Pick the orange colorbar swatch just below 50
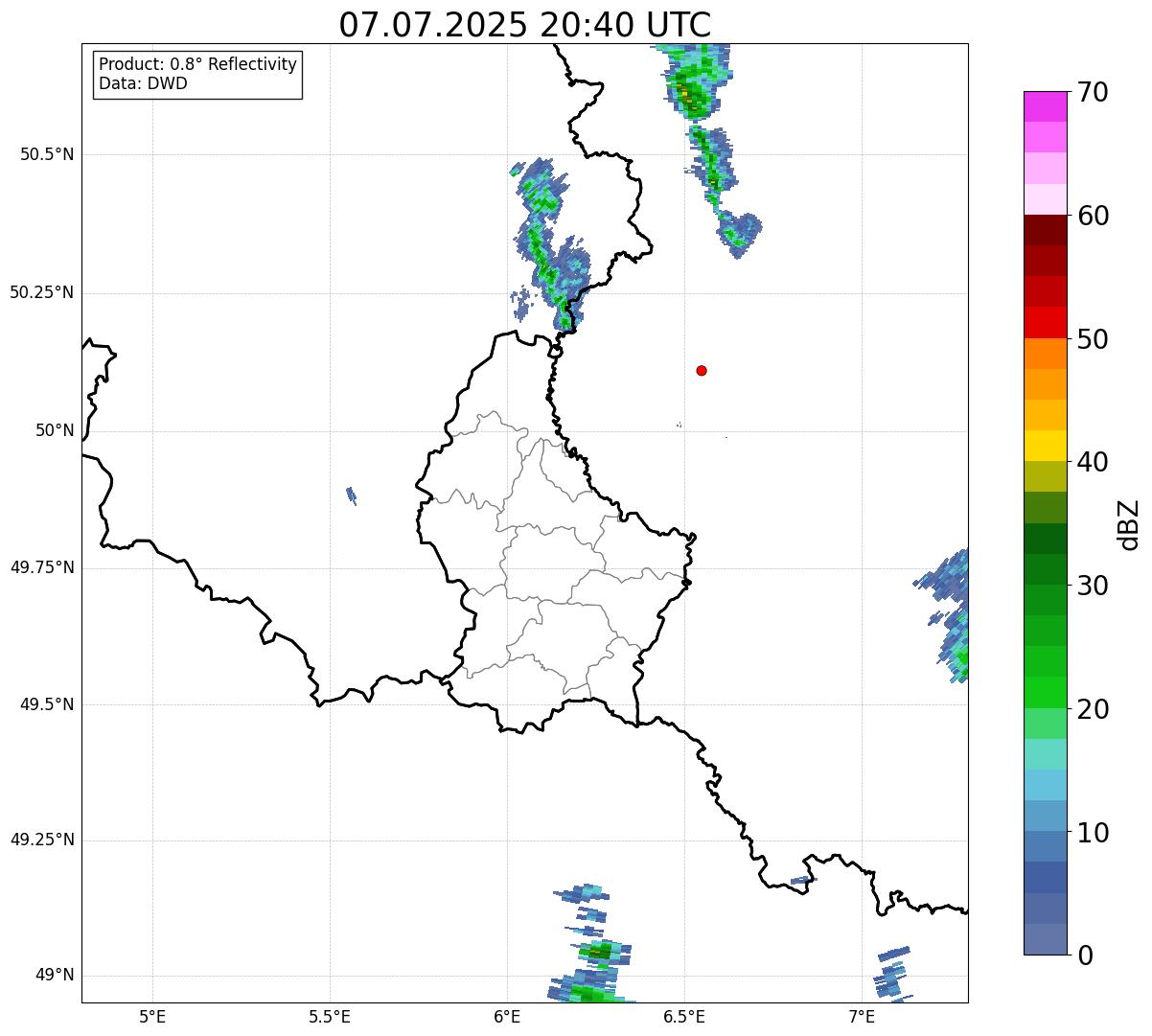1152x1036 pixels. click(1046, 354)
